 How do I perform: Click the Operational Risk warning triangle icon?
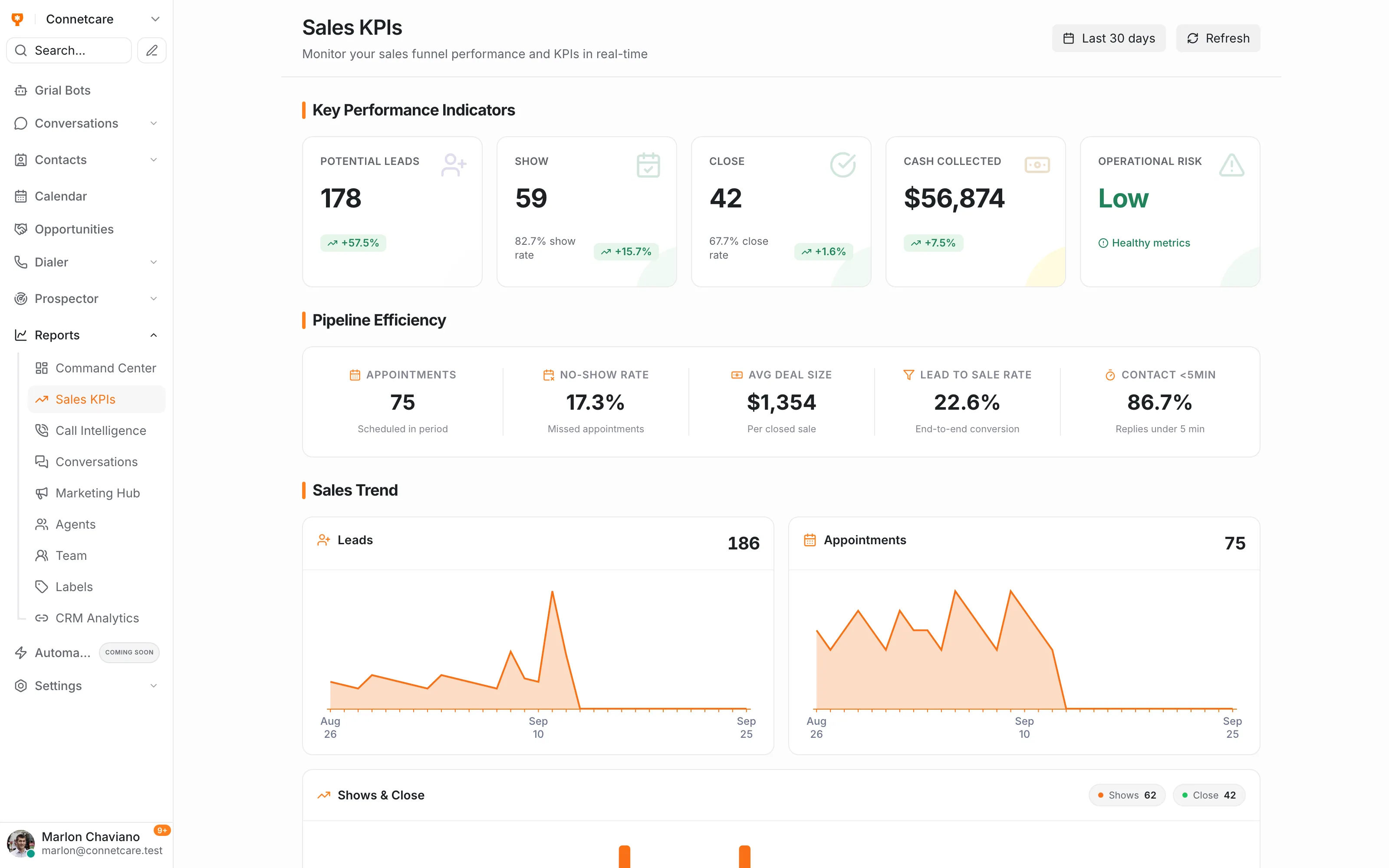pyautogui.click(x=1231, y=165)
